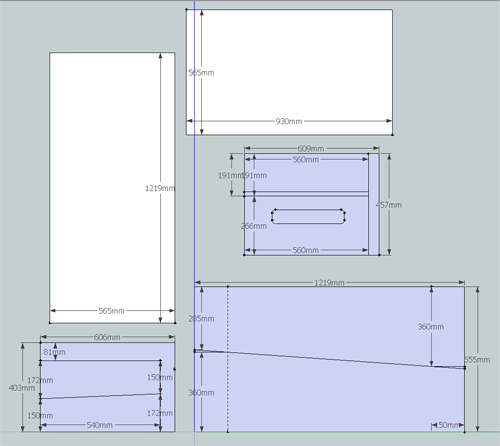
Task: Select the dashed vertical line in large panel
Action: point(228,359)
